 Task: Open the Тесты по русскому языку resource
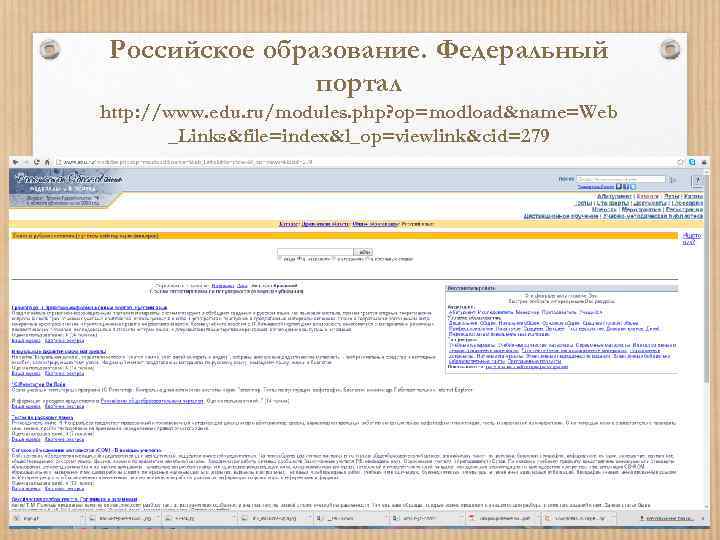(x=42, y=417)
